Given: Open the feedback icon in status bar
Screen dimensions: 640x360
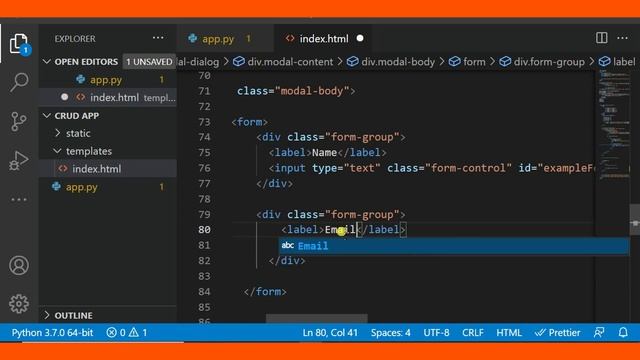Looking at the screenshot, I should point(599,333).
